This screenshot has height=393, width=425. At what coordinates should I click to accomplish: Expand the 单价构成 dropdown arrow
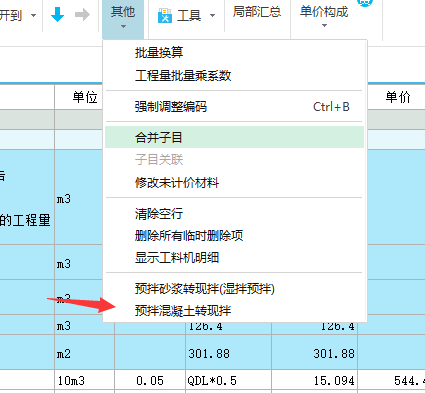(x=324, y=26)
